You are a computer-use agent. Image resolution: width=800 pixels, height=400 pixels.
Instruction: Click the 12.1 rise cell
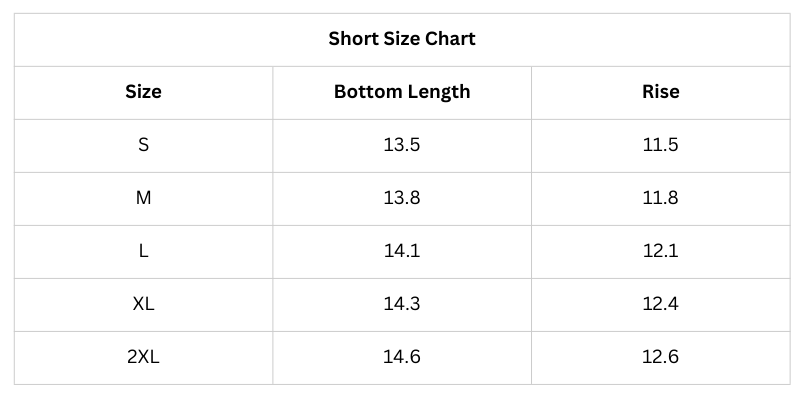(660, 251)
